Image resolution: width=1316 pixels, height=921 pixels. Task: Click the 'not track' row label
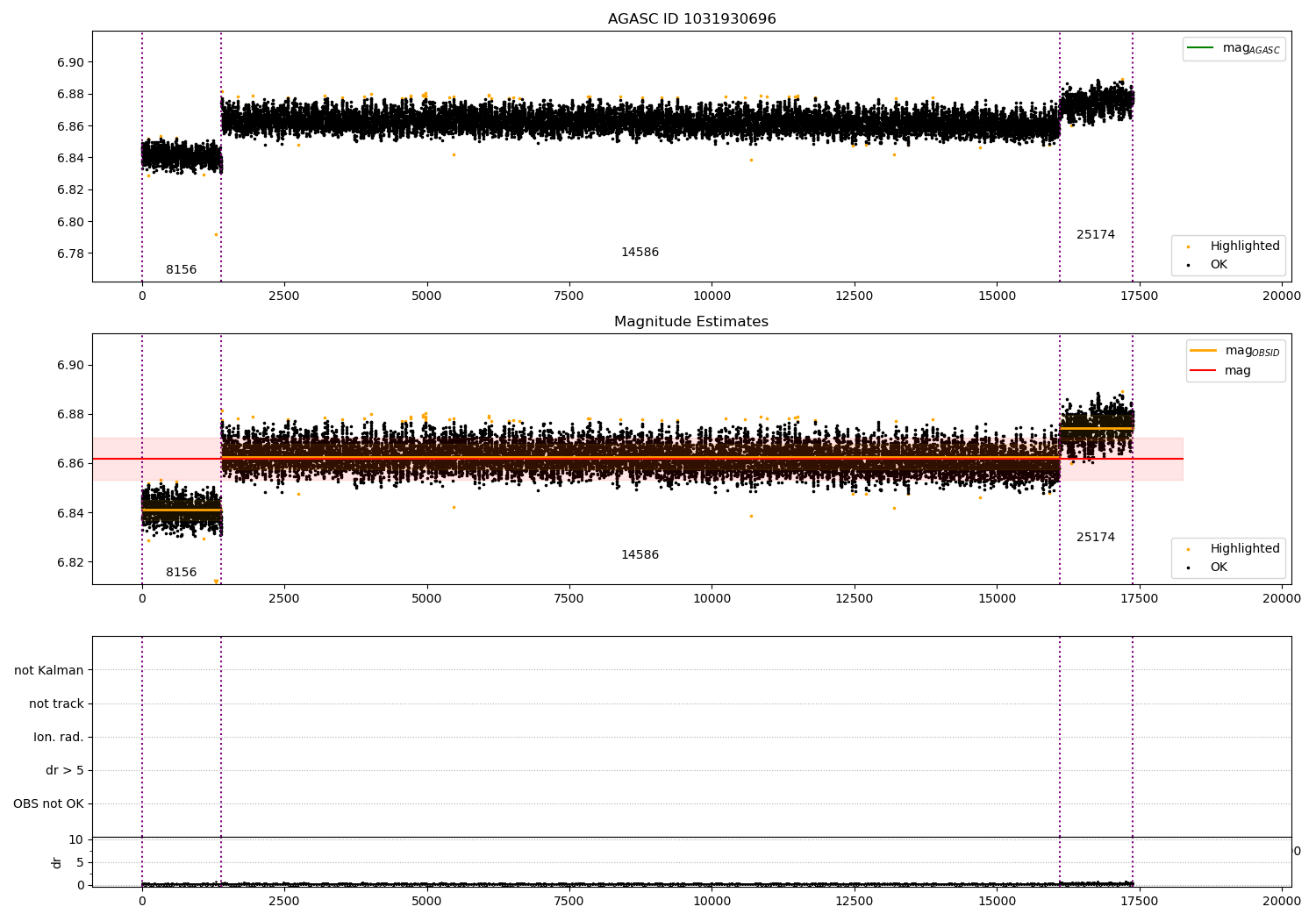click(x=56, y=704)
